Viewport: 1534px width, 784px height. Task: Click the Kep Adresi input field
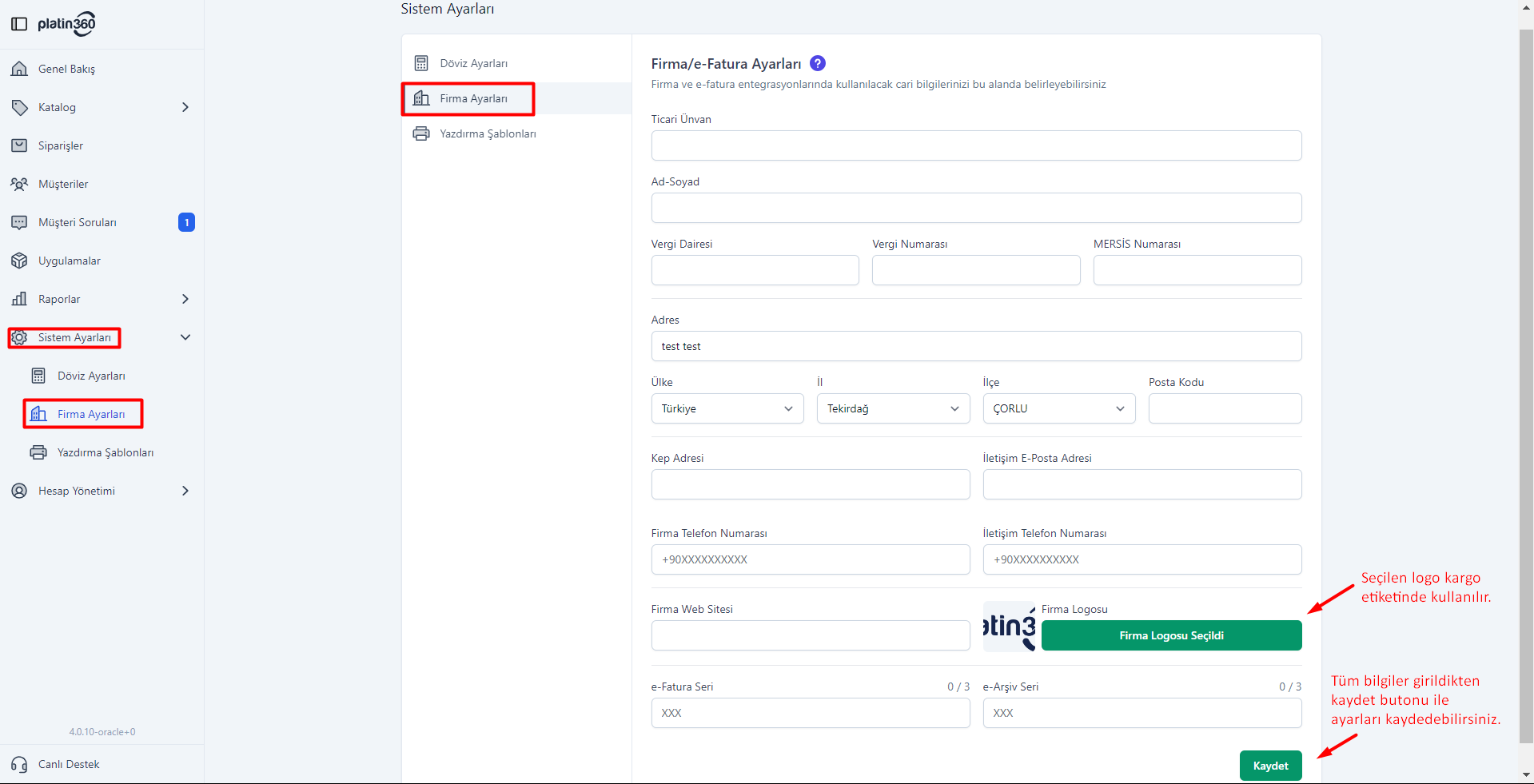click(811, 484)
